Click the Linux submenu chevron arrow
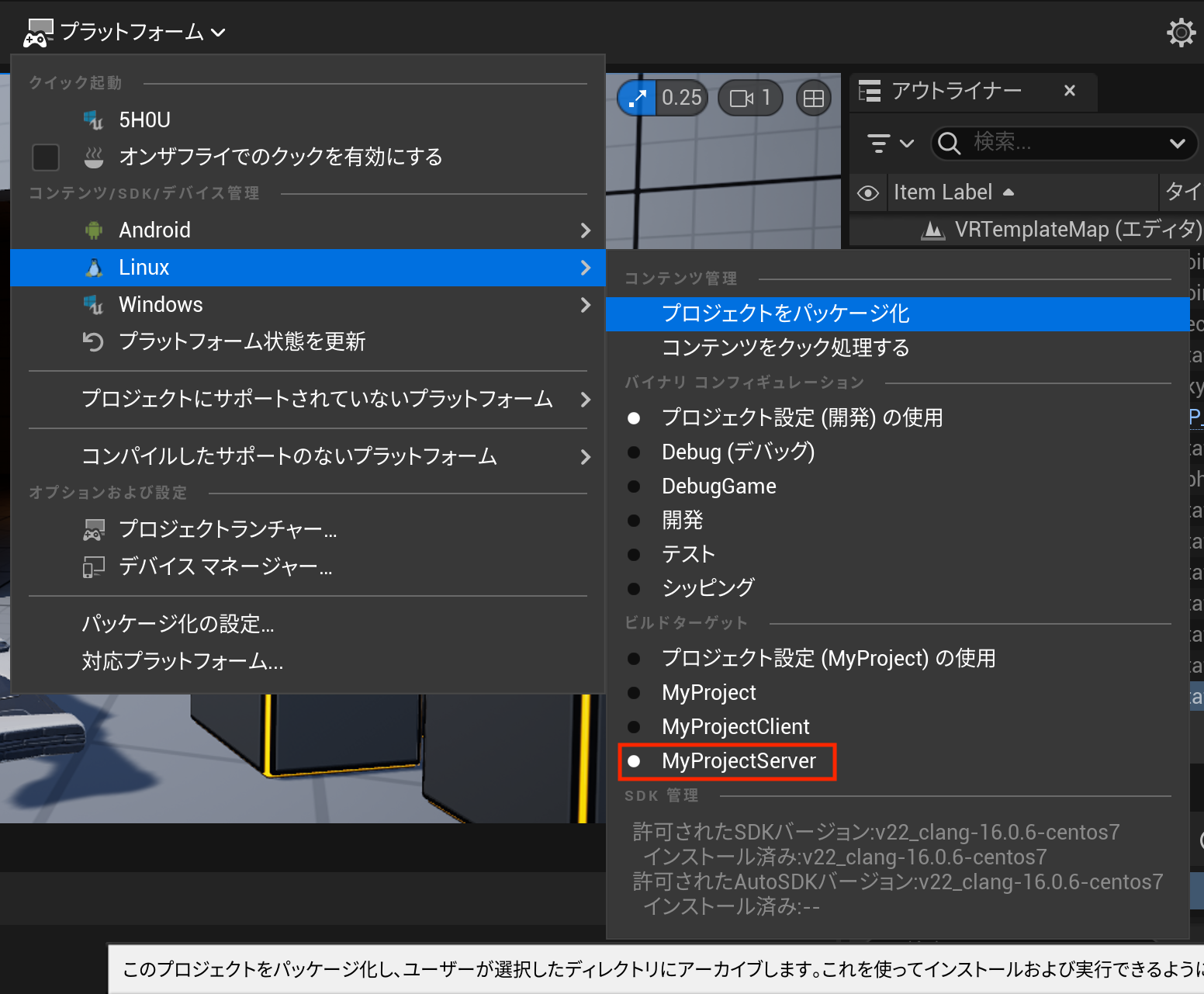The height and width of the screenshot is (994, 1204). (x=586, y=267)
